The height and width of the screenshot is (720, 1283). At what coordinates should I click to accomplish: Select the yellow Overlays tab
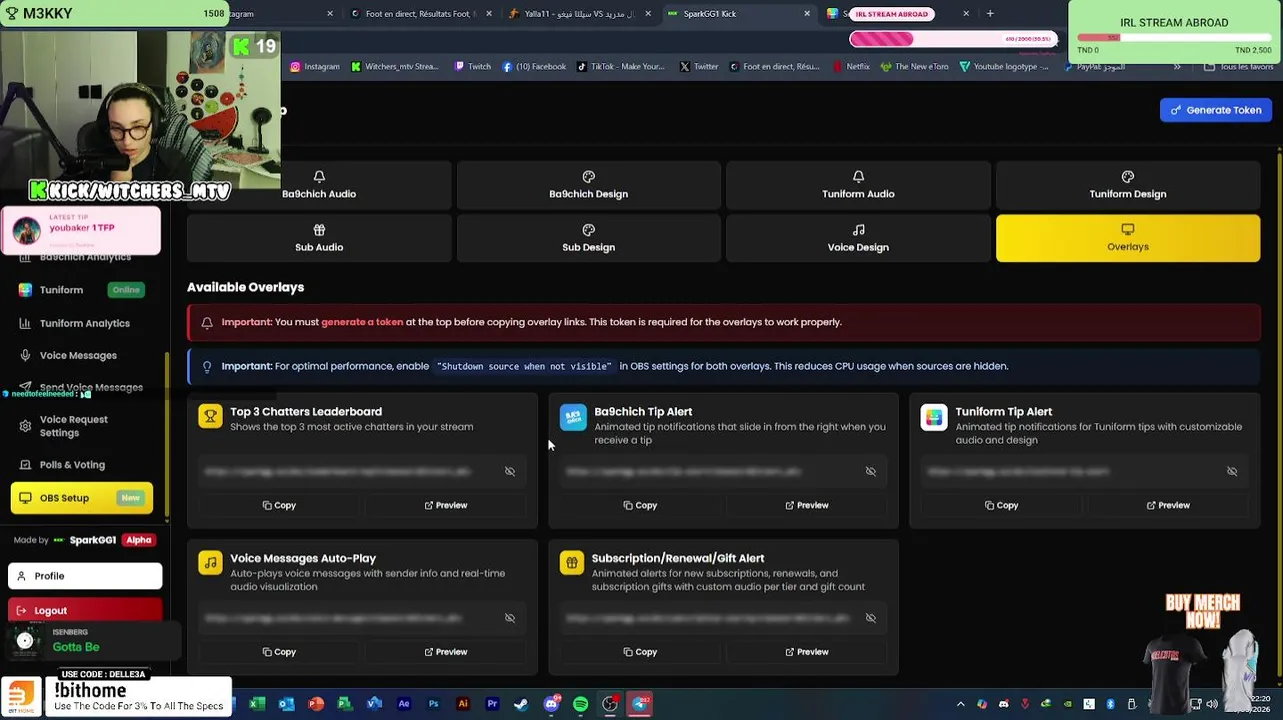tap(1127, 238)
